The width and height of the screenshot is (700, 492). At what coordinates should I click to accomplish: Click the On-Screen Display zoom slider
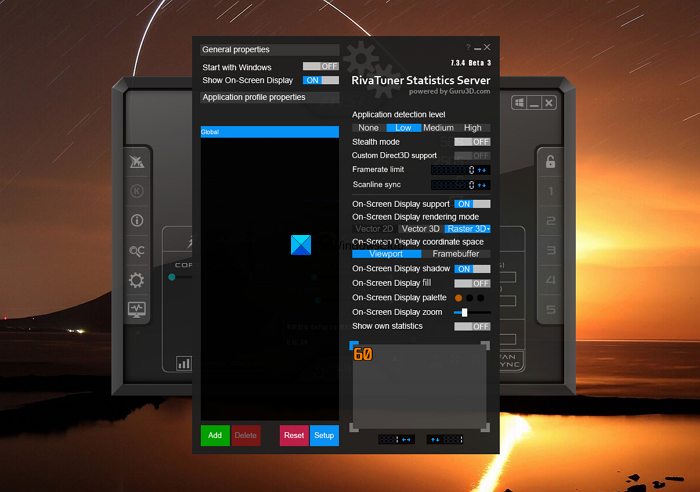[x=472, y=313]
